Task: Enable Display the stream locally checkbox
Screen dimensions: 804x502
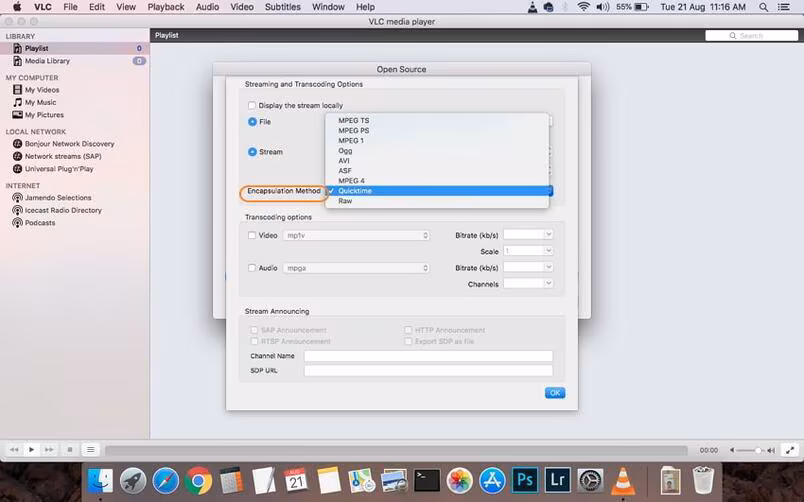Action: tap(252, 105)
